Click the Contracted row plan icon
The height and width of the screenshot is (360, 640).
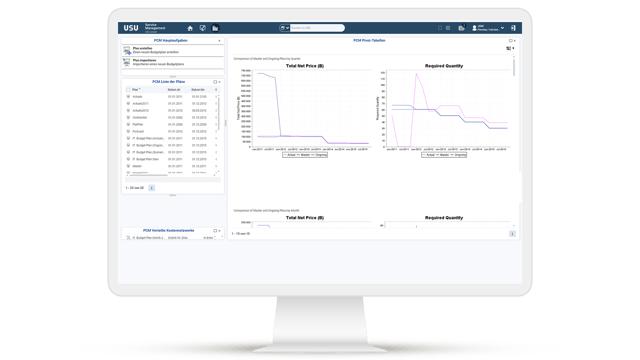[x=128, y=118]
